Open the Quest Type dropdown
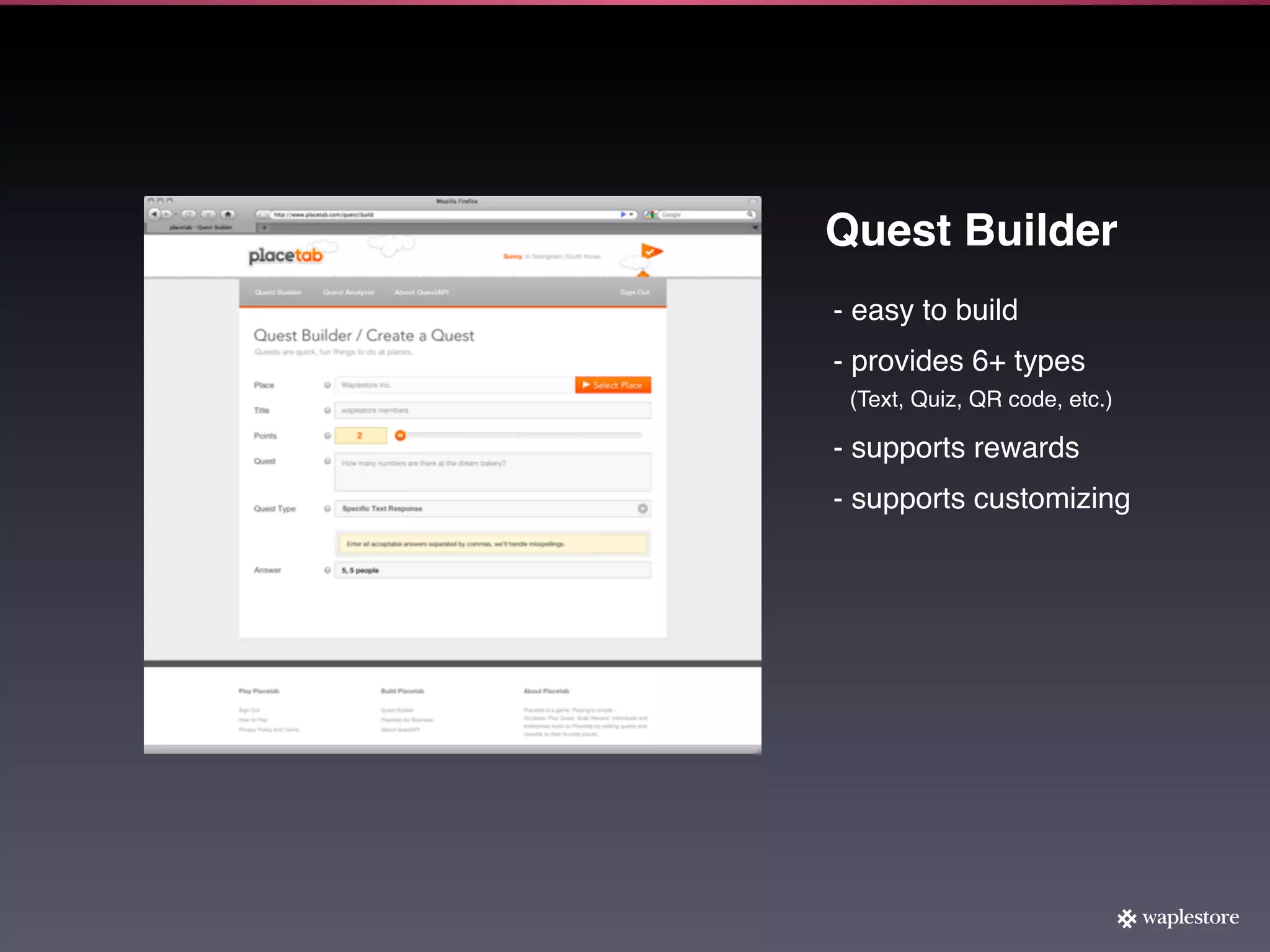The width and height of the screenshot is (1270, 952). 493,508
